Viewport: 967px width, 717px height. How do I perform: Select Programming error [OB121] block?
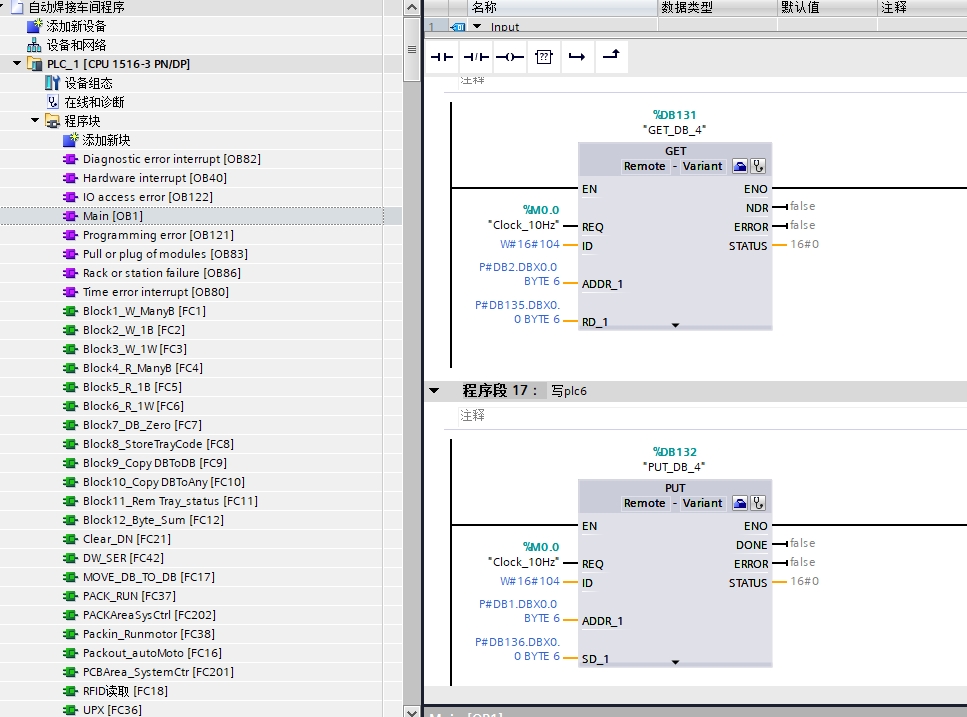[158, 236]
